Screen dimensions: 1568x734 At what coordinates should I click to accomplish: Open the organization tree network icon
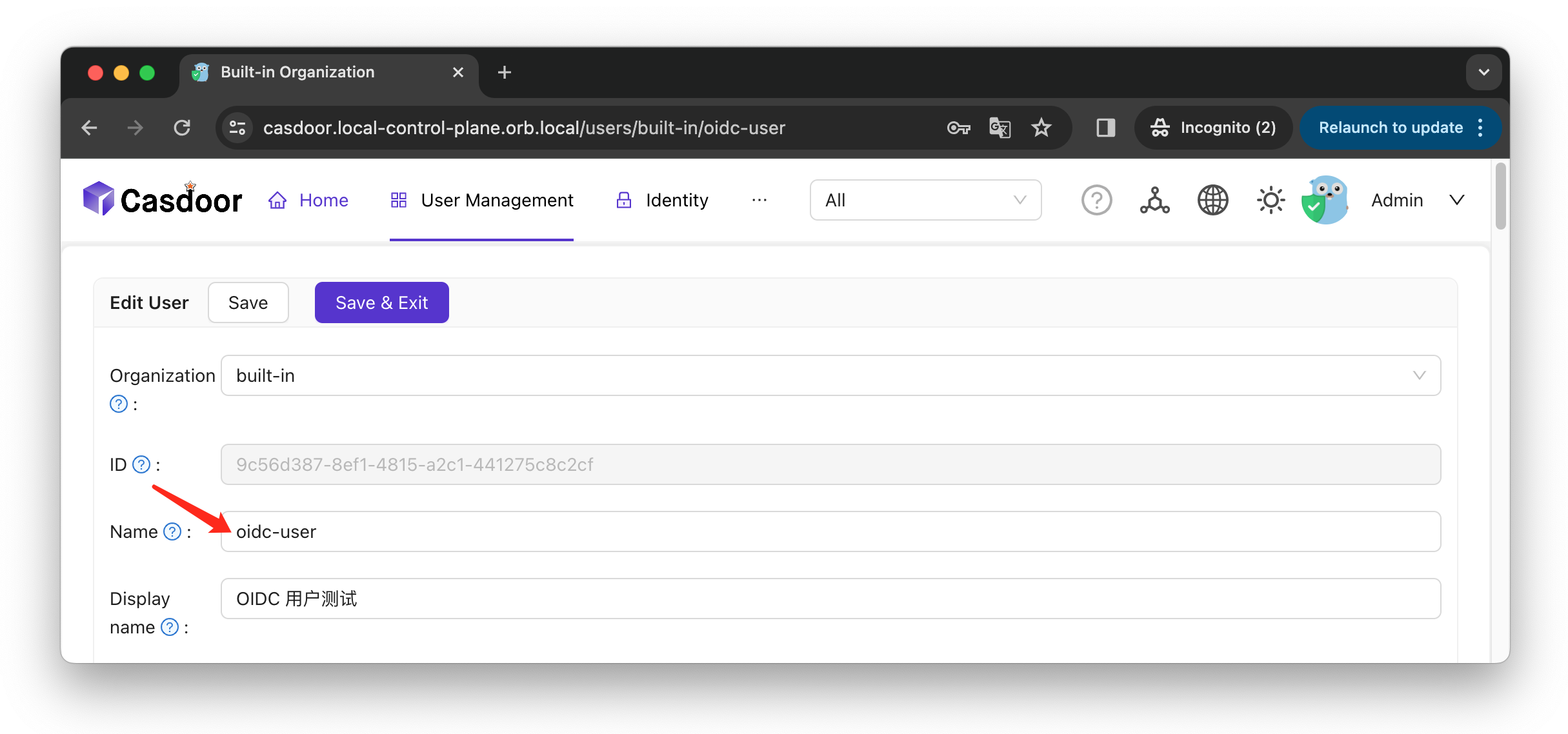click(x=1154, y=200)
